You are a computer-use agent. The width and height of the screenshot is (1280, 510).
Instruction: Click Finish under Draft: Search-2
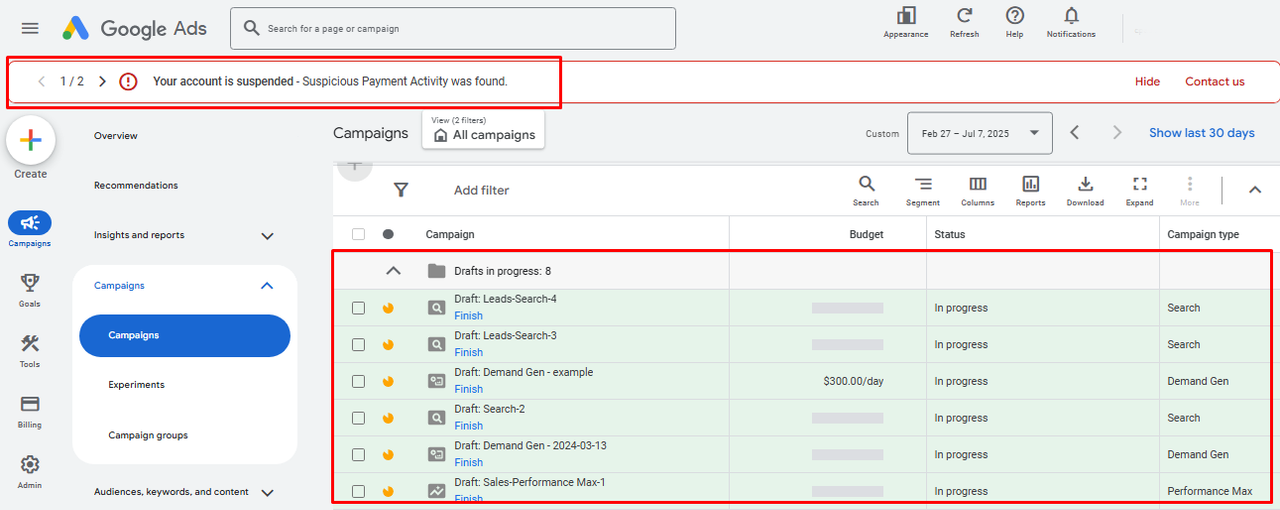tap(468, 426)
